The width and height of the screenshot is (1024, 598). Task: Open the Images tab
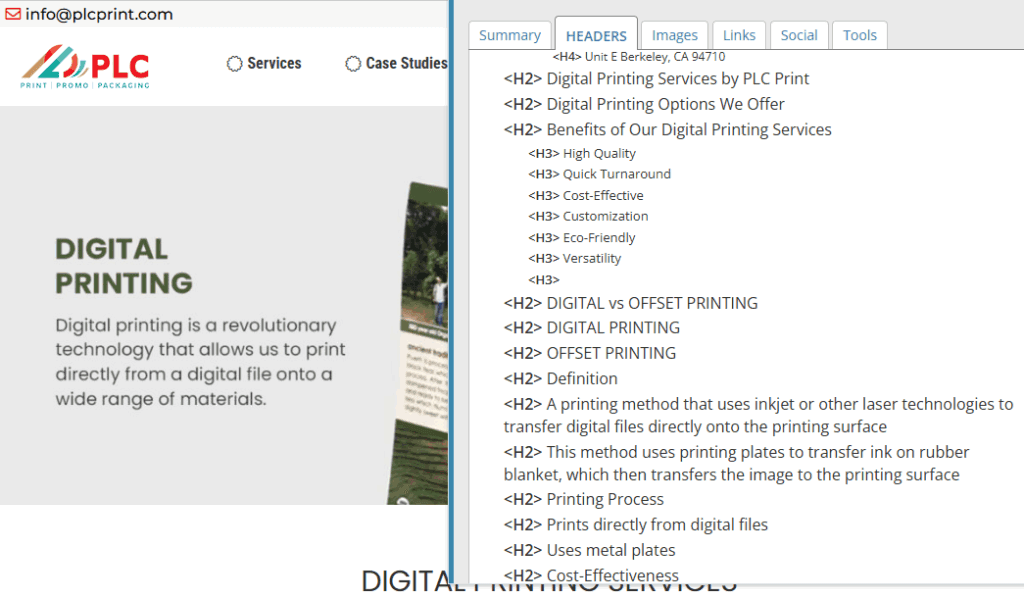pos(674,34)
